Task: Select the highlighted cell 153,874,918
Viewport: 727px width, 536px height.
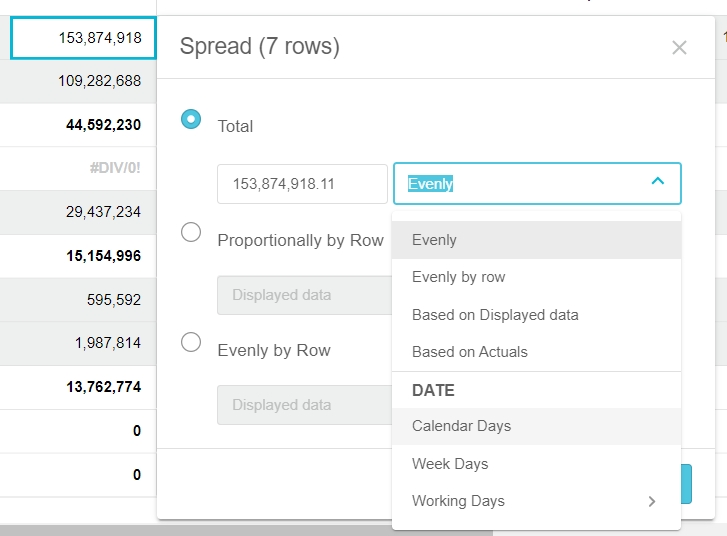Action: coord(84,38)
